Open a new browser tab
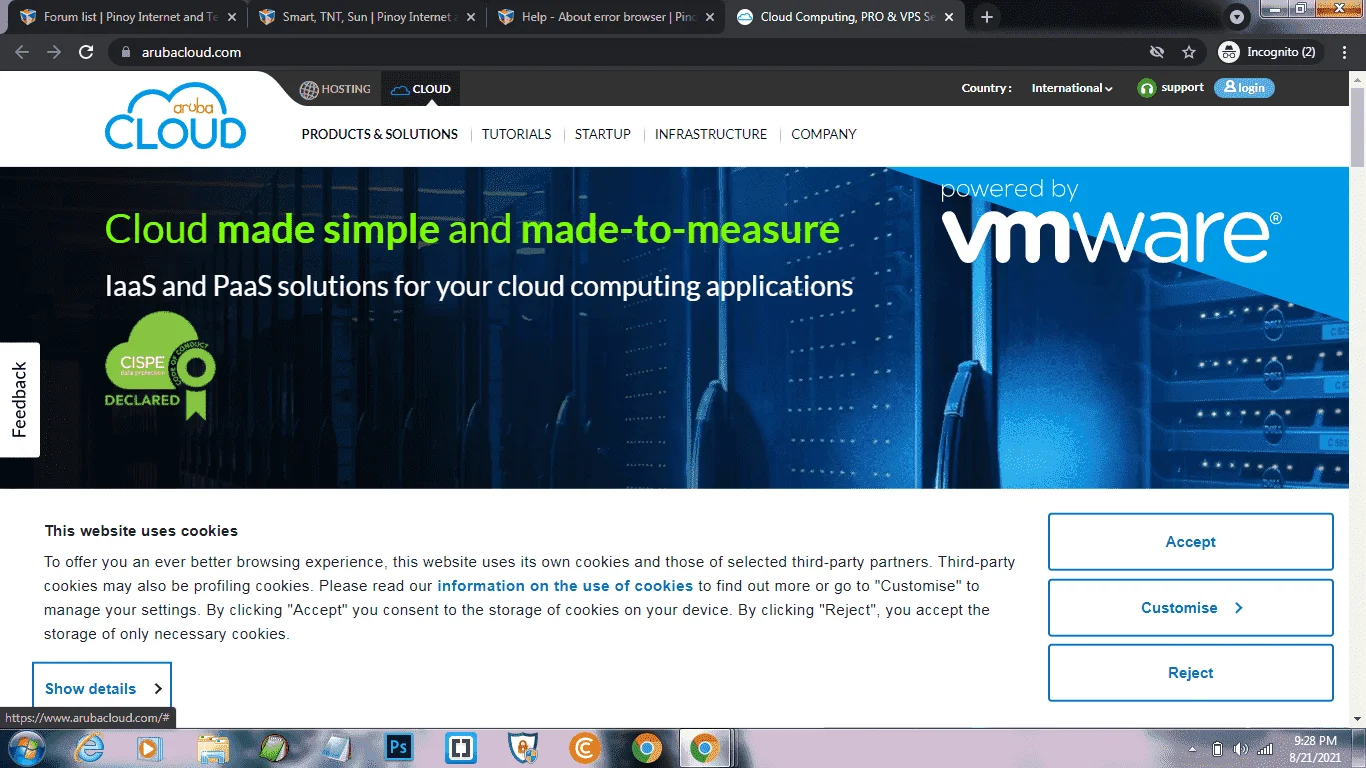1366x768 pixels. tap(987, 17)
